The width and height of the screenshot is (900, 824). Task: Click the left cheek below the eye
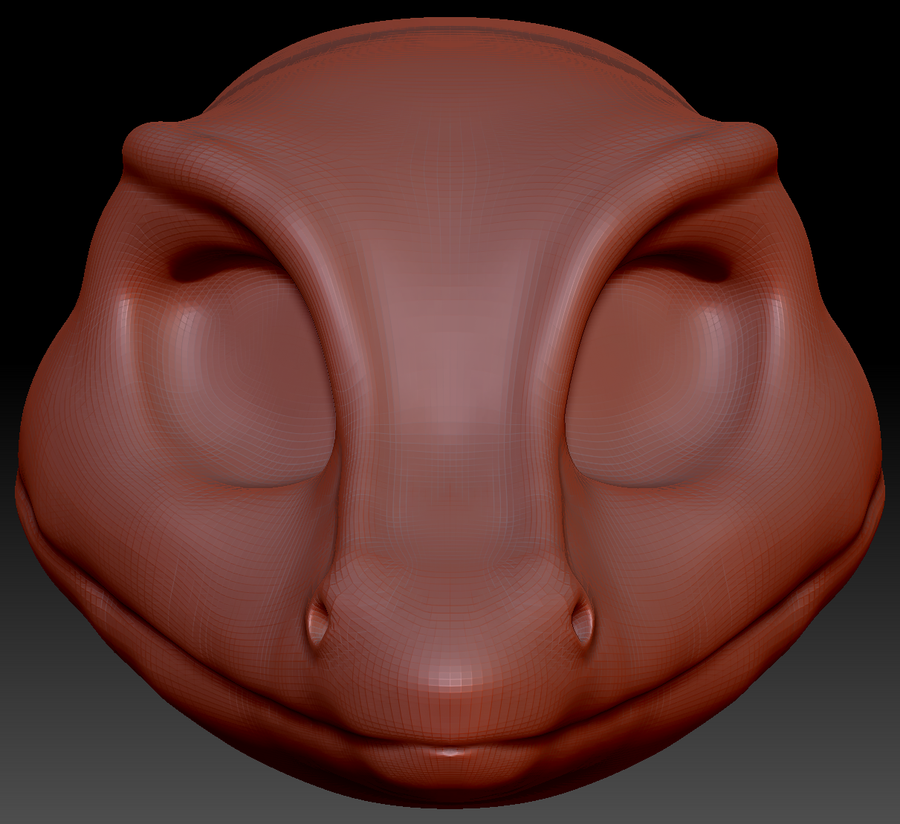220,540
